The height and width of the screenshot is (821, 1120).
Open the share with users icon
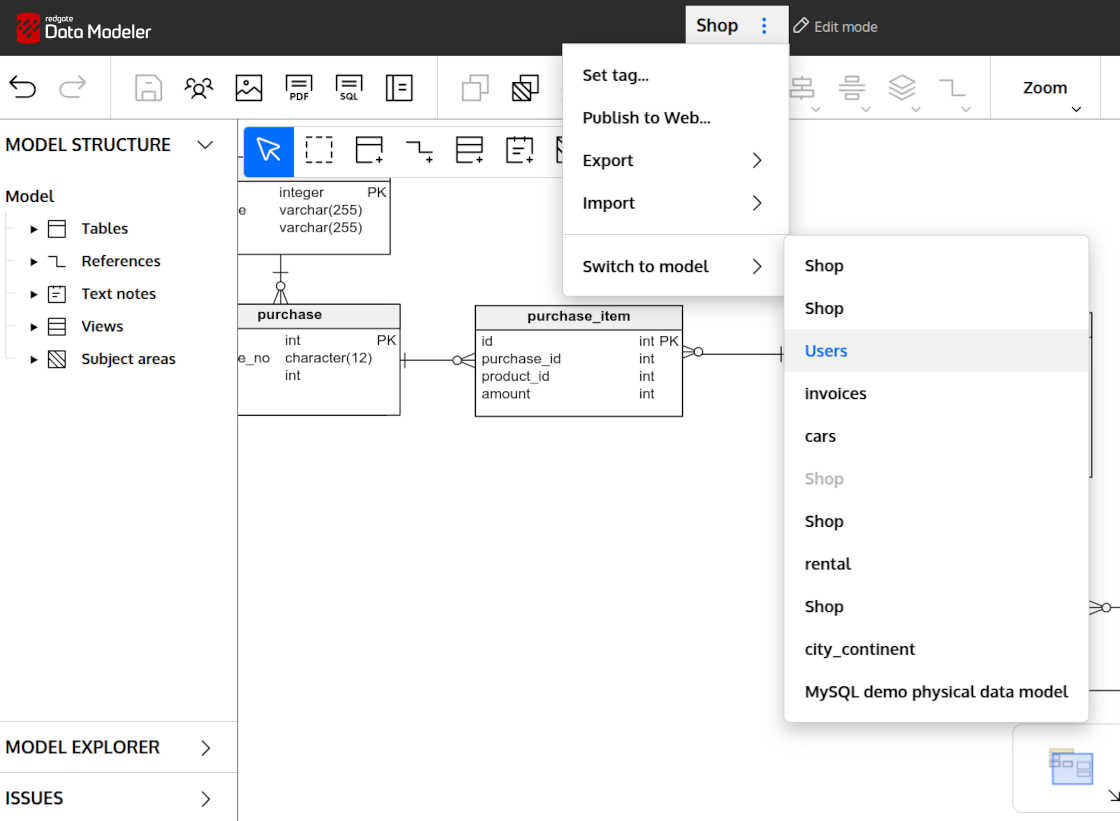coord(199,88)
